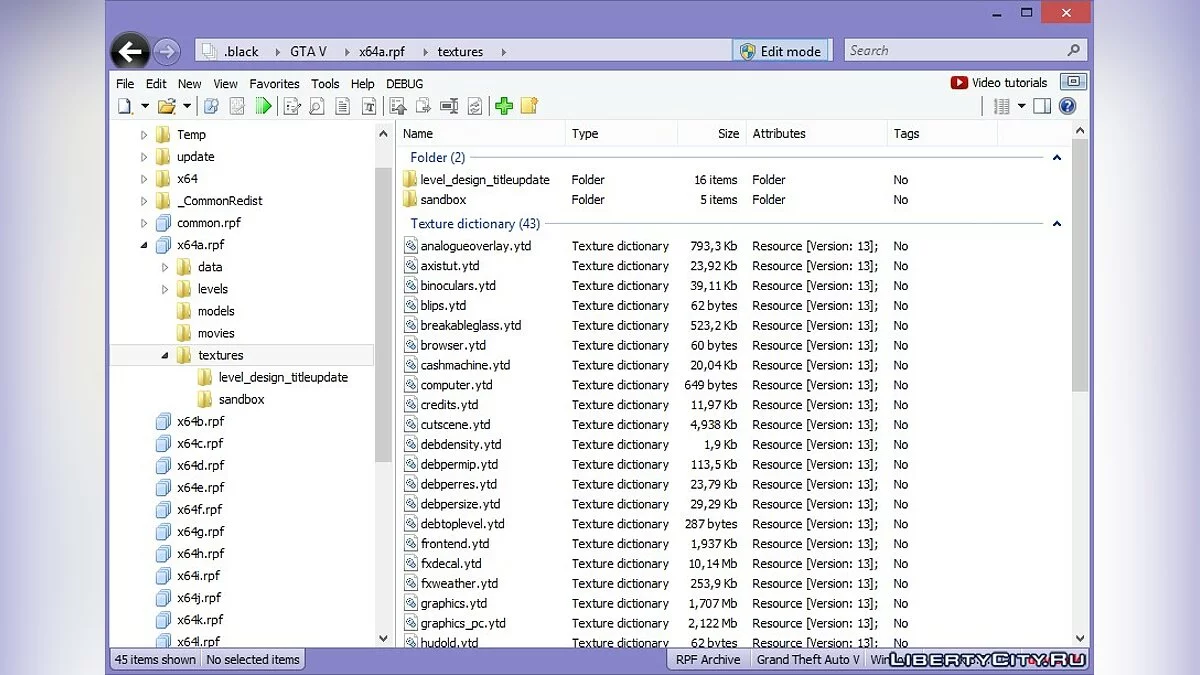Click the rename text field icon

[x=449, y=106]
